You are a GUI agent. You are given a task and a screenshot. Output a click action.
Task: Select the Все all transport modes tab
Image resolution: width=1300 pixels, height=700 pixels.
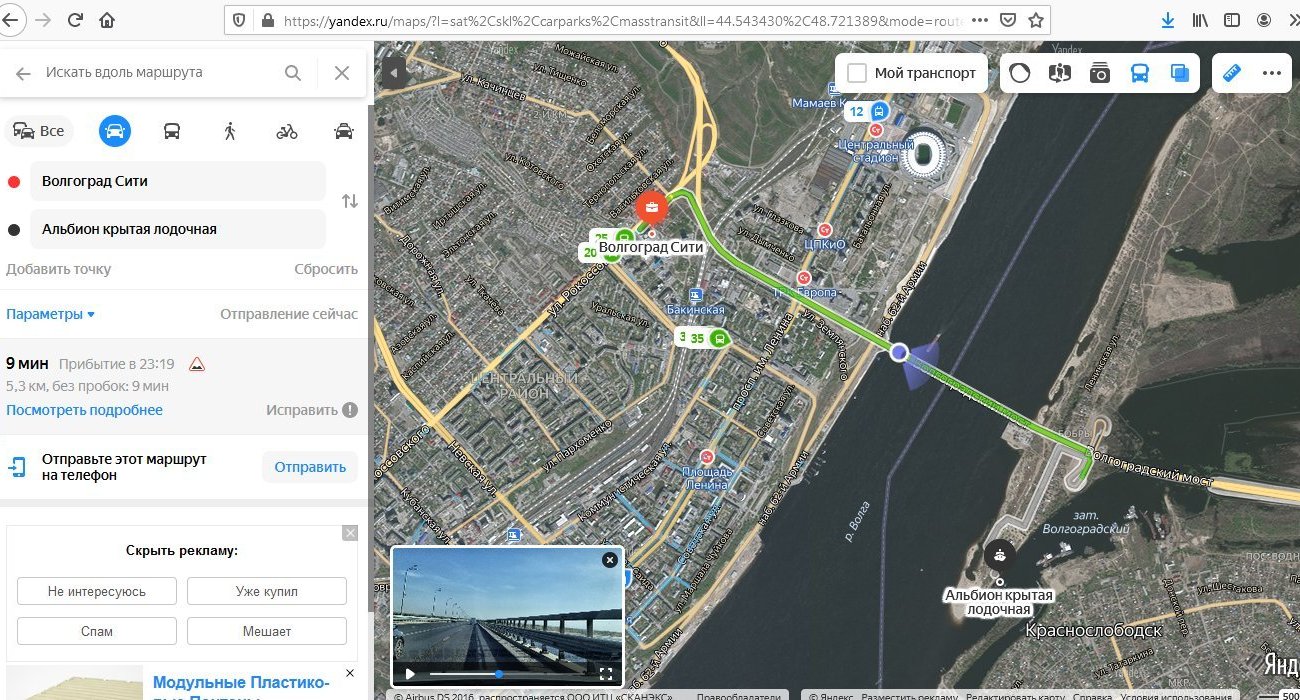[39, 131]
